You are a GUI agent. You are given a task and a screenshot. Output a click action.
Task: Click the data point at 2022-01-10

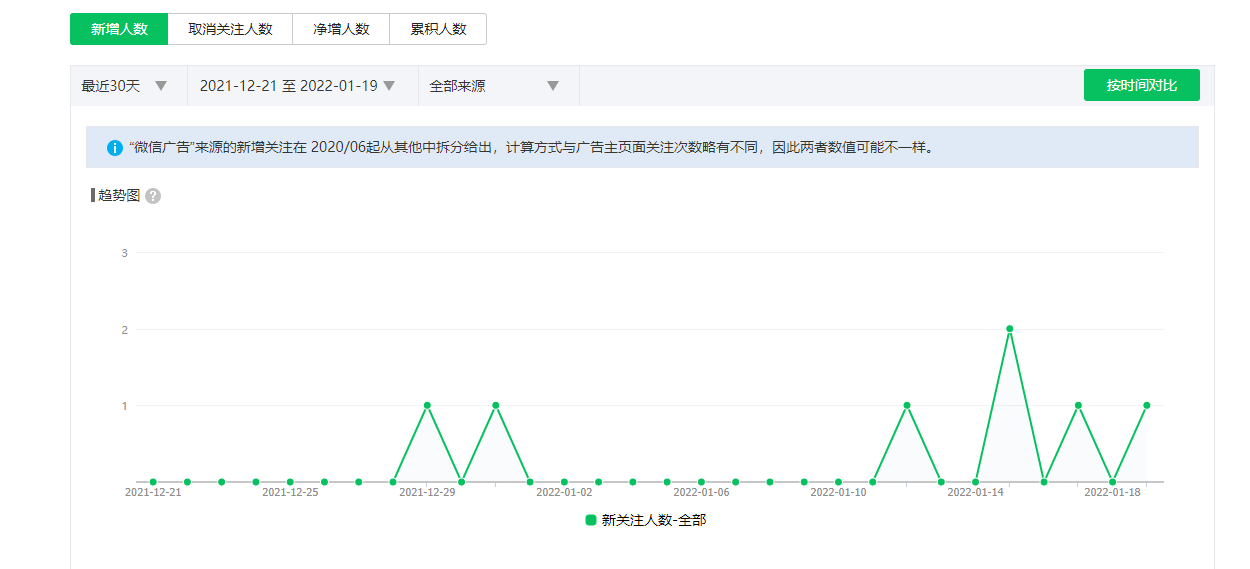(x=838, y=482)
